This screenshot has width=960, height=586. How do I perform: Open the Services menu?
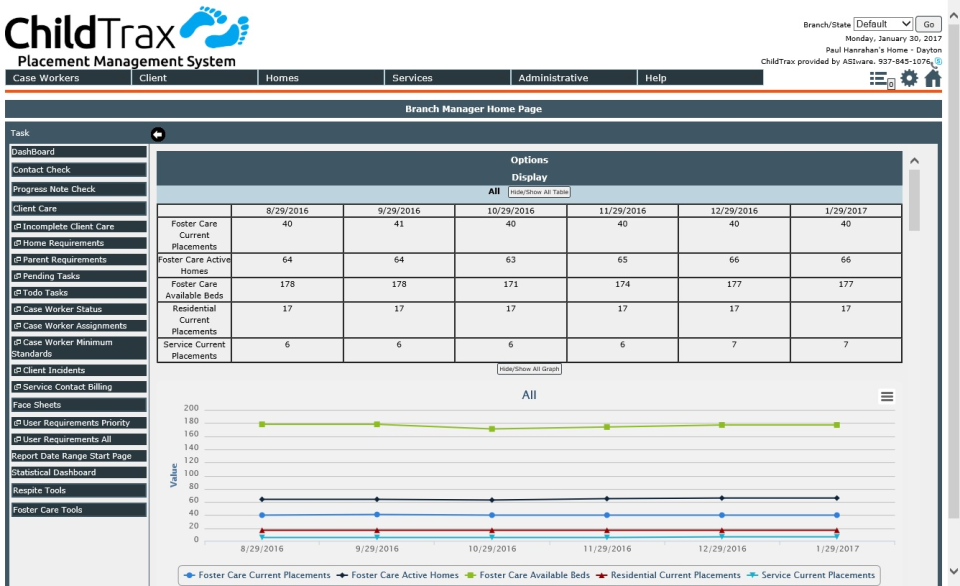(415, 77)
